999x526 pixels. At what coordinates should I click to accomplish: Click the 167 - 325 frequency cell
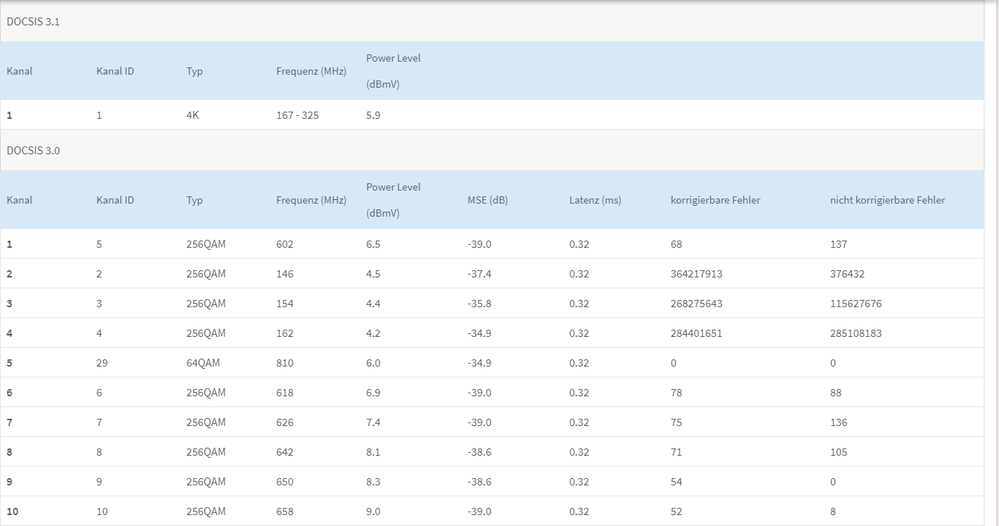pos(297,115)
